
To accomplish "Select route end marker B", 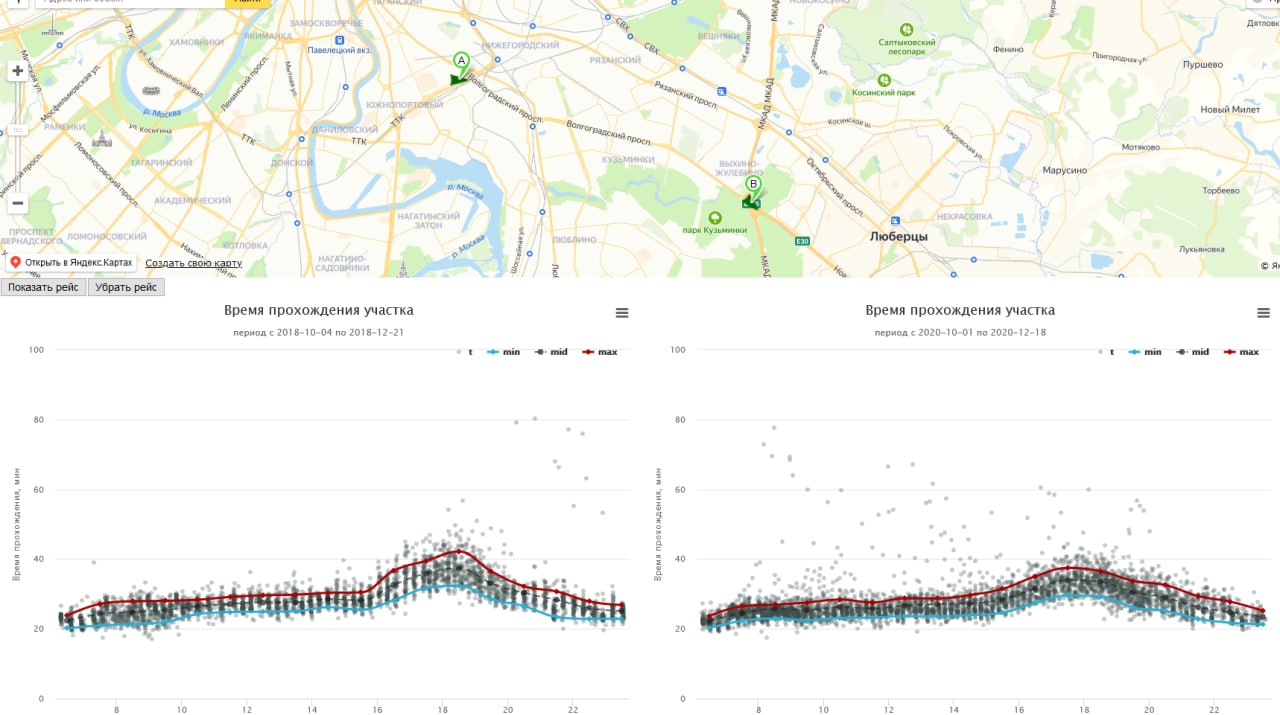I will click(x=753, y=184).
